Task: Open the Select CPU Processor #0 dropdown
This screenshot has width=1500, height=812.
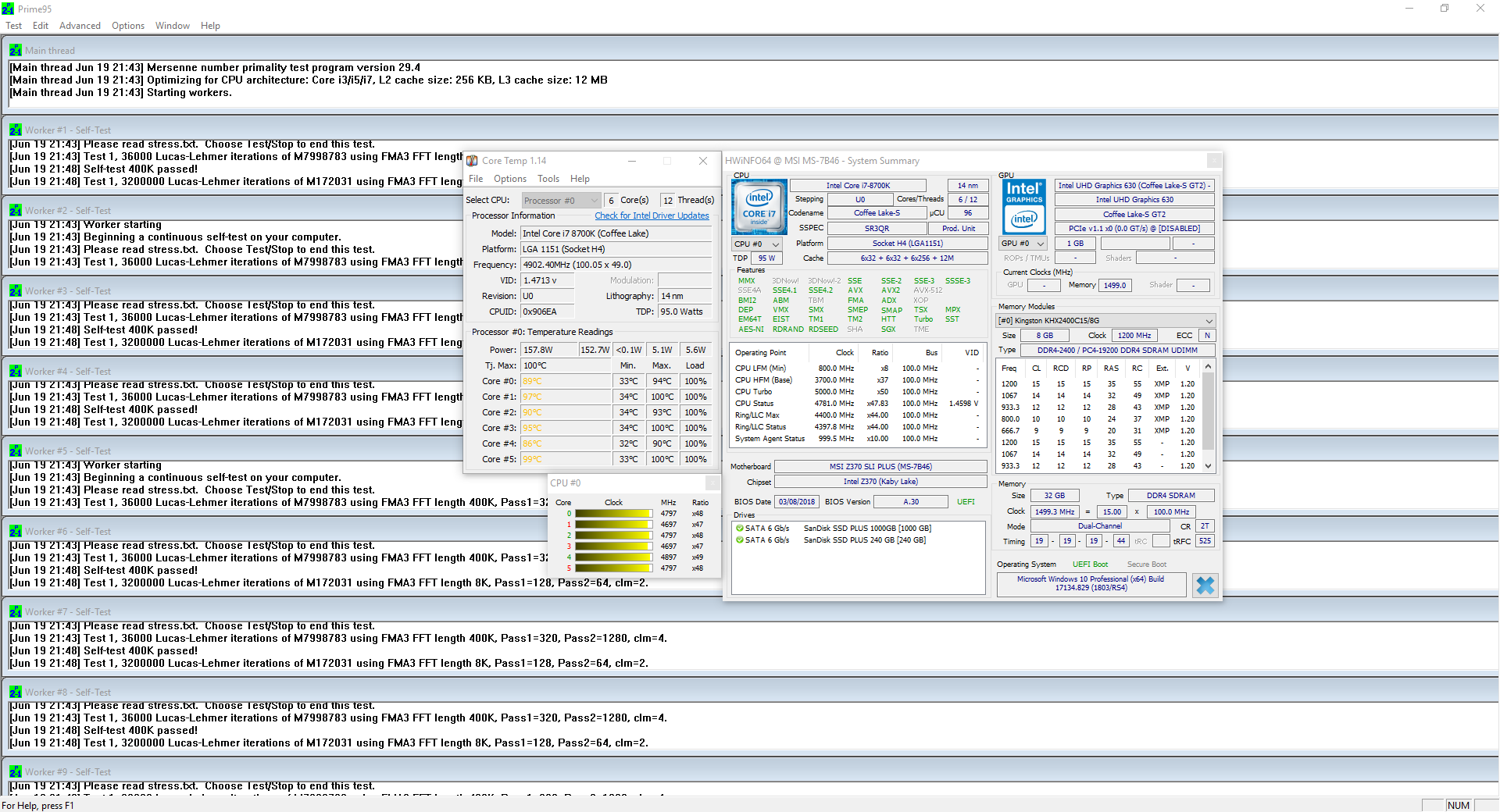Action: [x=562, y=201]
